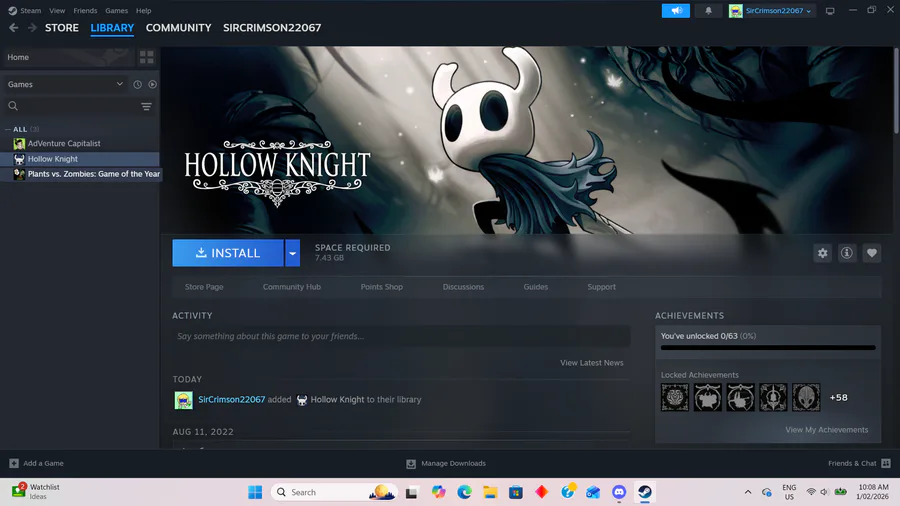Go forward with the right arrow
Image resolution: width=900 pixels, height=506 pixels.
pyautogui.click(x=32, y=28)
